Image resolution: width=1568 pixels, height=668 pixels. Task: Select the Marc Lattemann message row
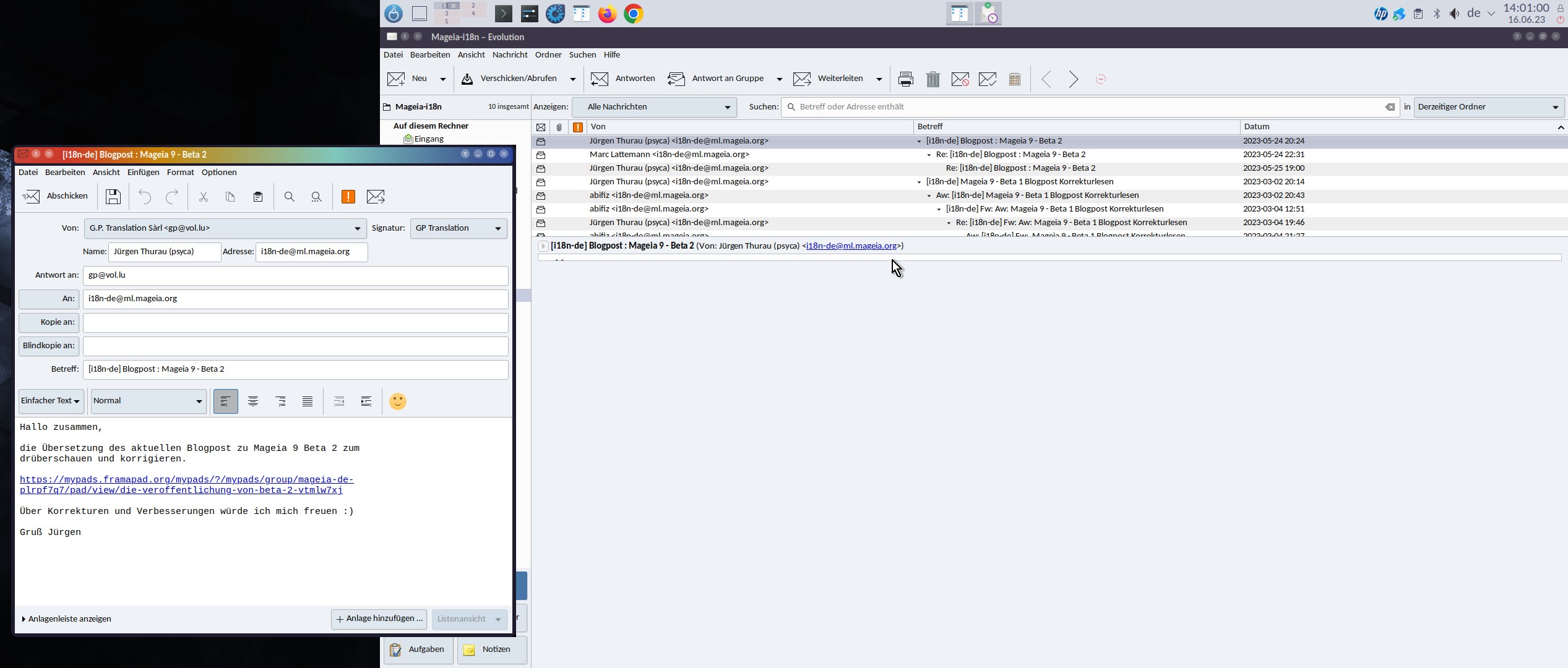coord(1049,155)
